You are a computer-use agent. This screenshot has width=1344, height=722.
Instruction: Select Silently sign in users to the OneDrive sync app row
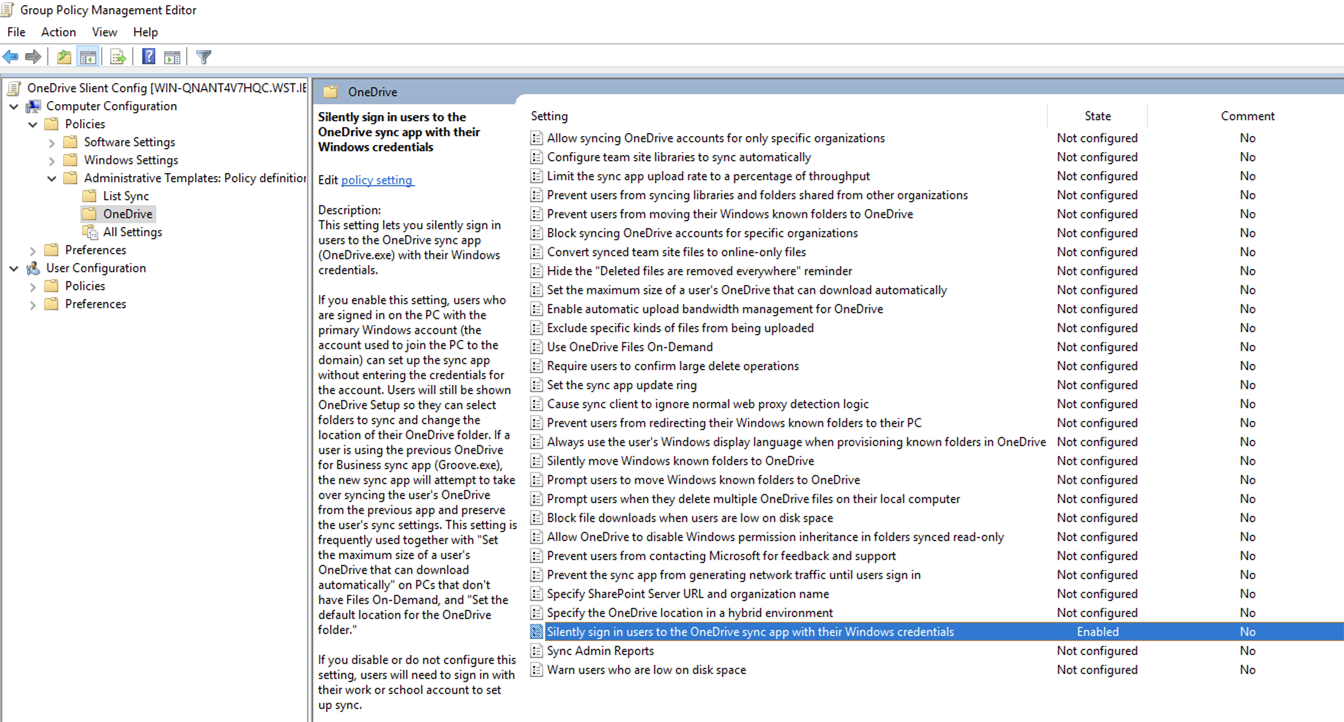pos(935,632)
